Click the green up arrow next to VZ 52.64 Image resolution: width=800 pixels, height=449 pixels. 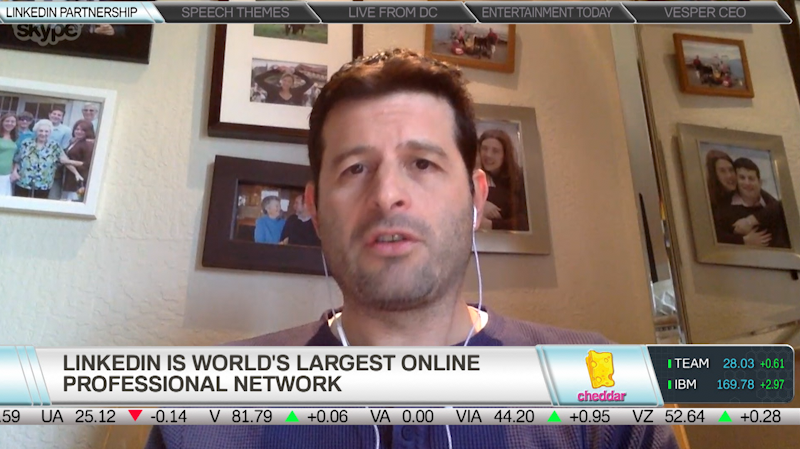[725, 416]
